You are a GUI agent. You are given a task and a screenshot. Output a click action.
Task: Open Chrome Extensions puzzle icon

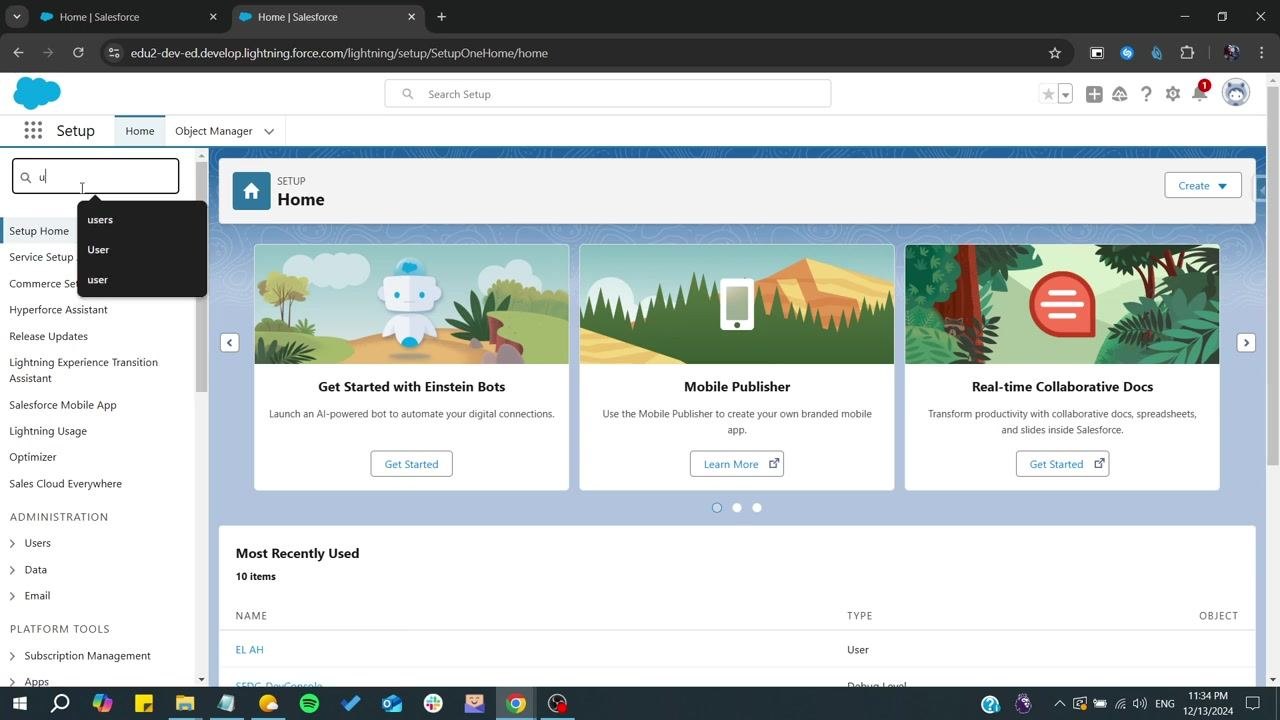coord(1187,53)
